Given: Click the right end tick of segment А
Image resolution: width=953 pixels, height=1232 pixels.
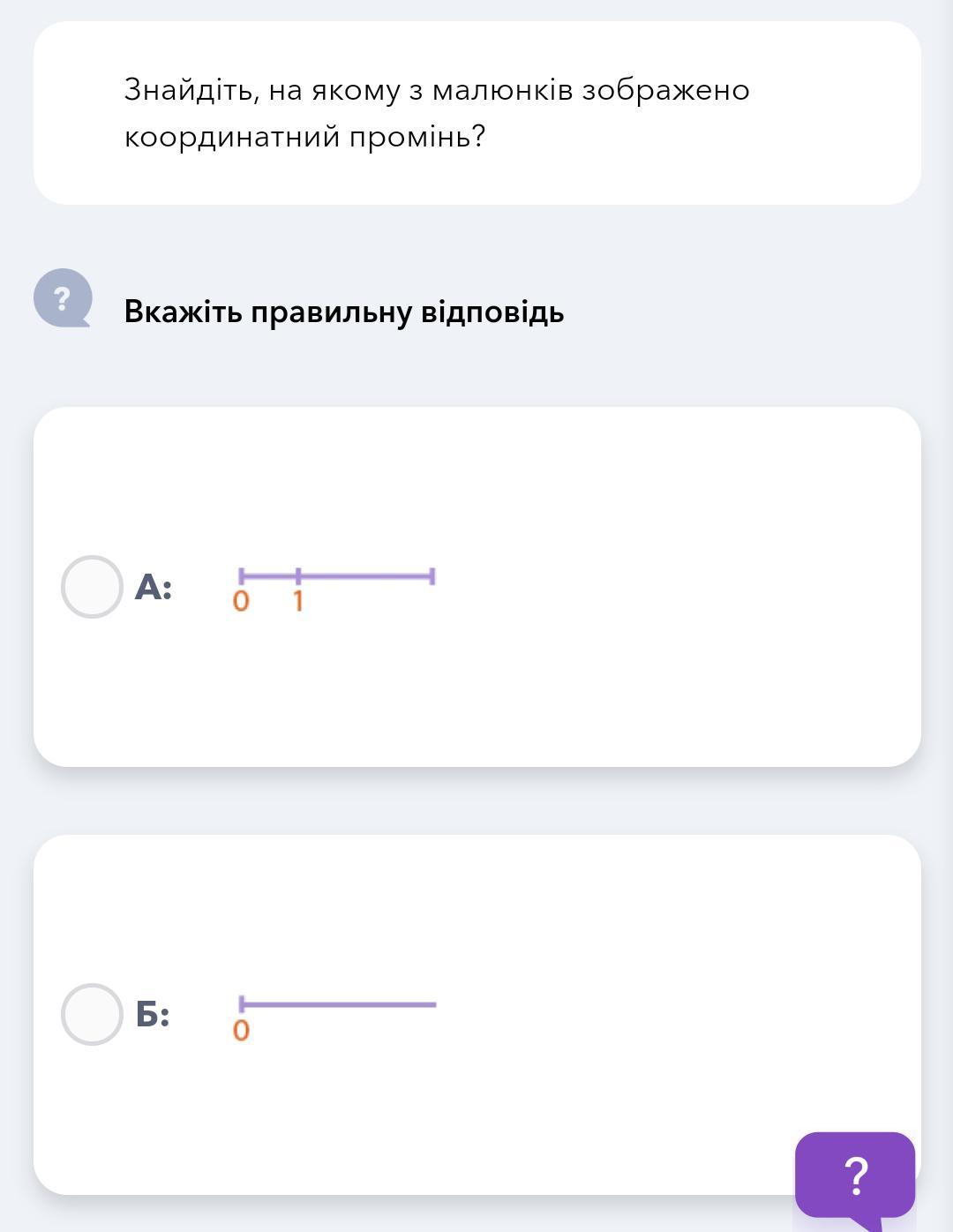Looking at the screenshot, I should click(x=432, y=577).
